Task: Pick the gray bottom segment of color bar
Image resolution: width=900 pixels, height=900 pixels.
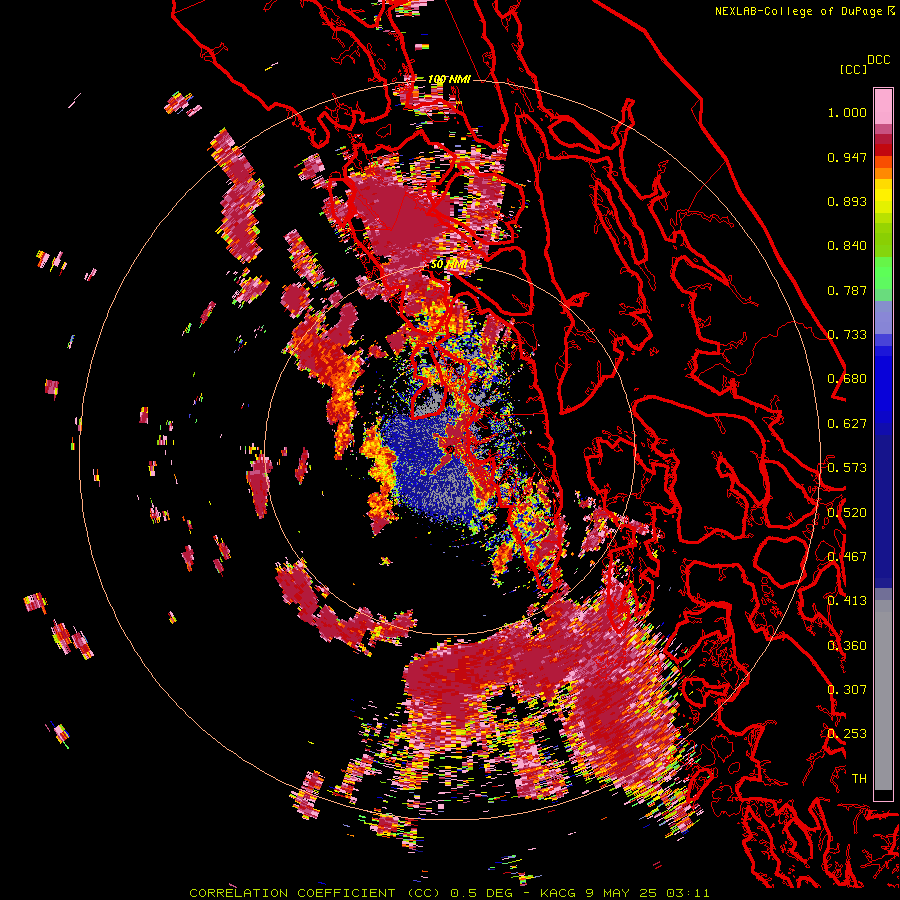Action: [883, 695]
